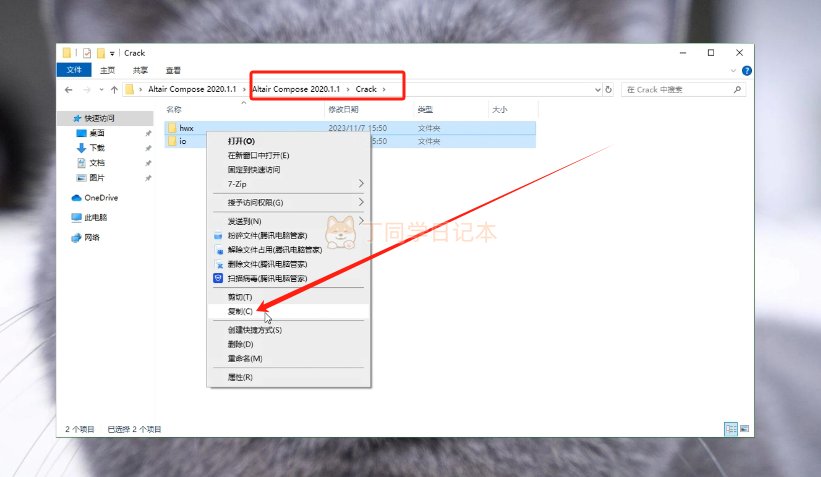Go to 下载 in sidebar
The width and height of the screenshot is (821, 477).
coord(97,148)
